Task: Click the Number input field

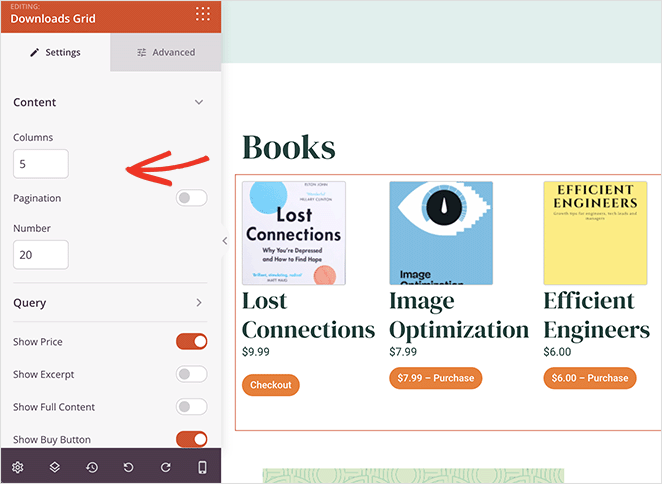Action: 41,255
